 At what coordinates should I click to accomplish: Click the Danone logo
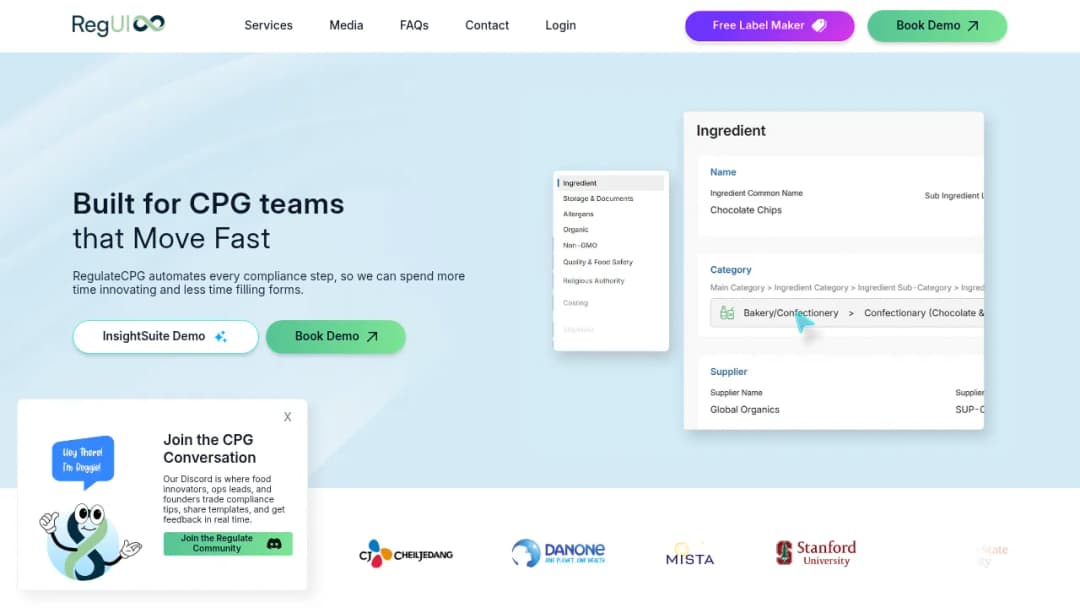tap(559, 553)
